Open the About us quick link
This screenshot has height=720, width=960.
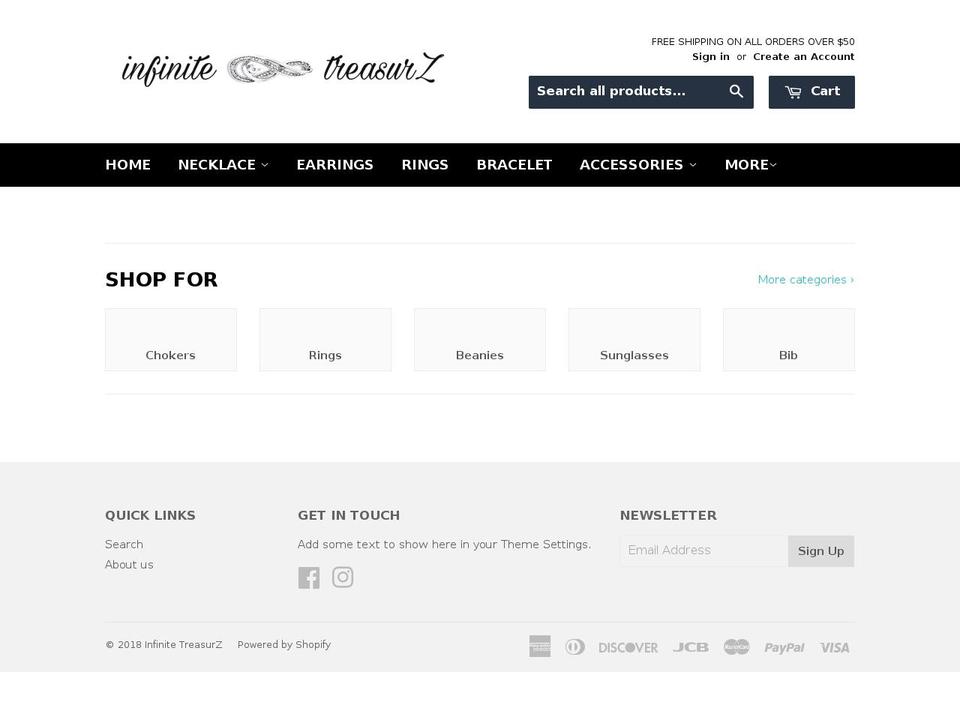click(129, 564)
